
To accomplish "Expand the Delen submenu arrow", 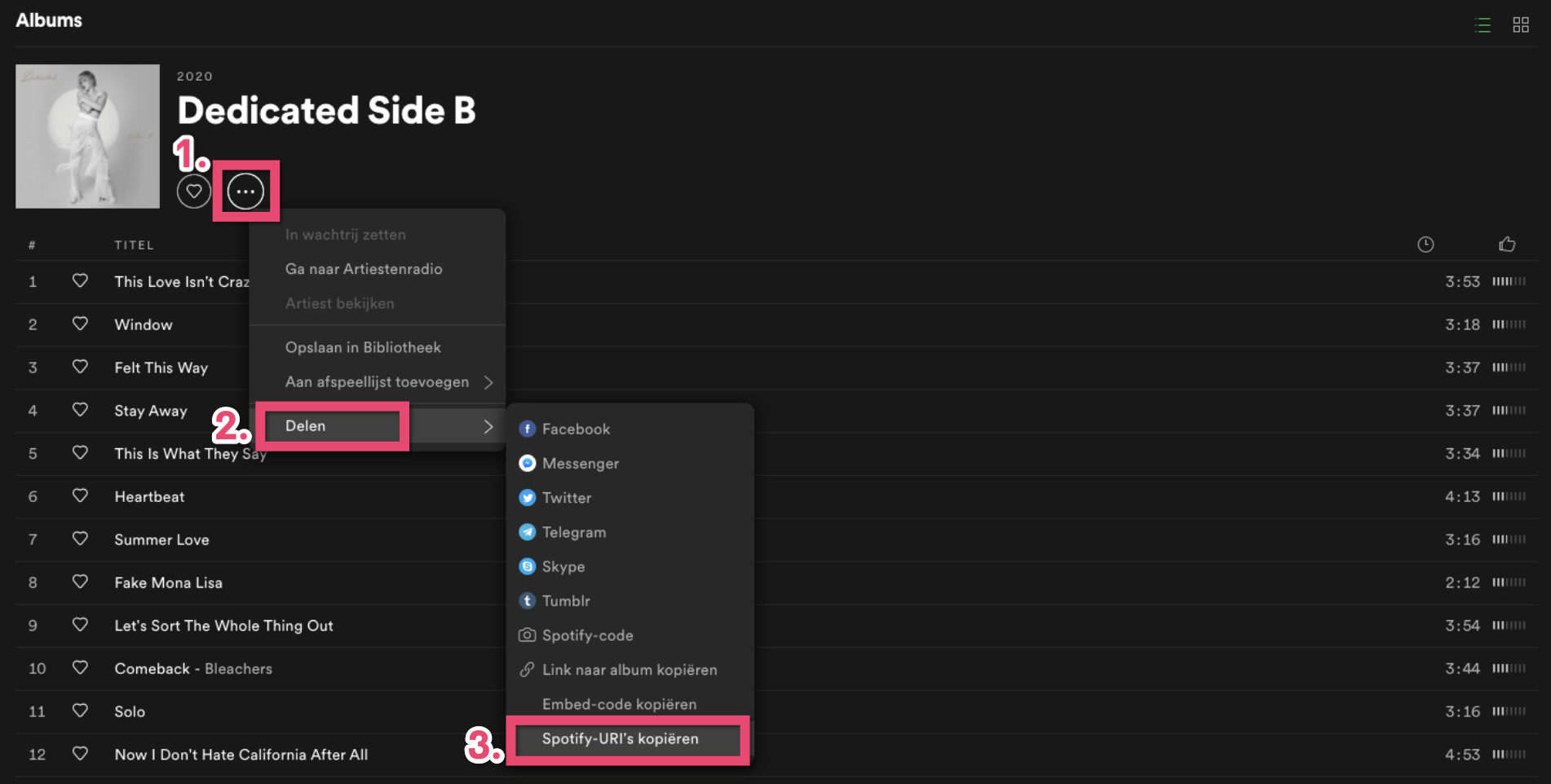I will (x=488, y=426).
